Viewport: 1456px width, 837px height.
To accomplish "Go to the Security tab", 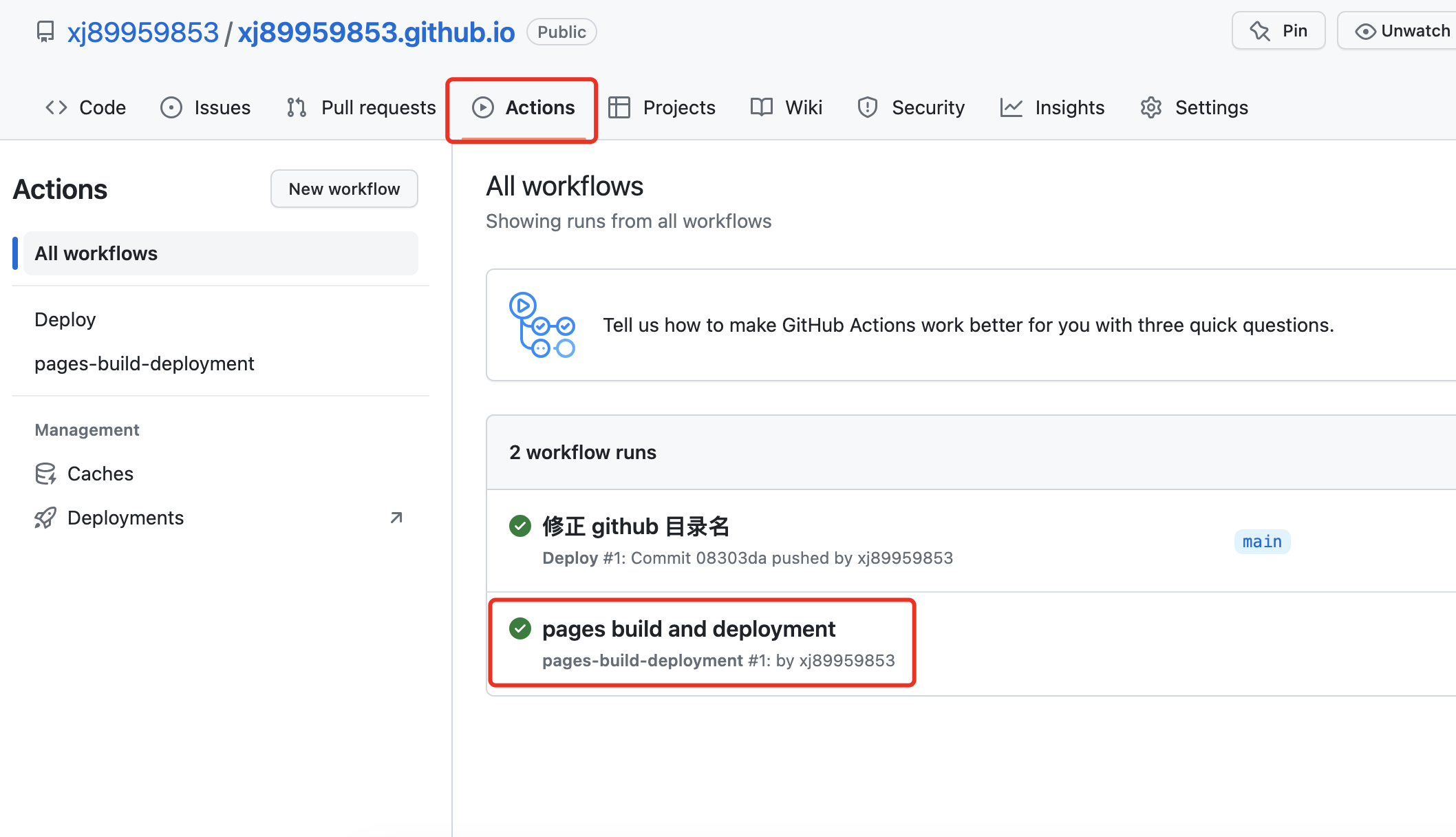I will click(x=911, y=107).
